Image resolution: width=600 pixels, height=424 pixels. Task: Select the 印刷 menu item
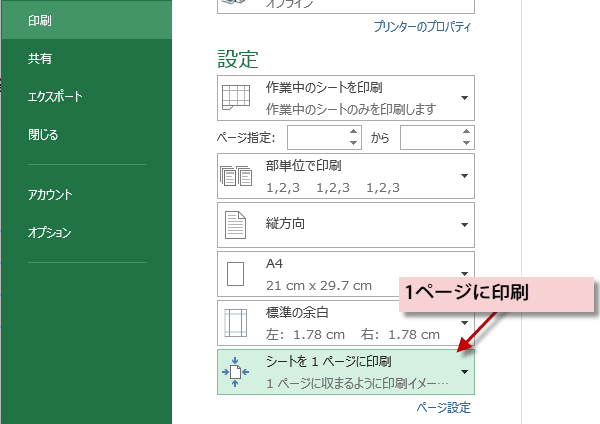86,20
